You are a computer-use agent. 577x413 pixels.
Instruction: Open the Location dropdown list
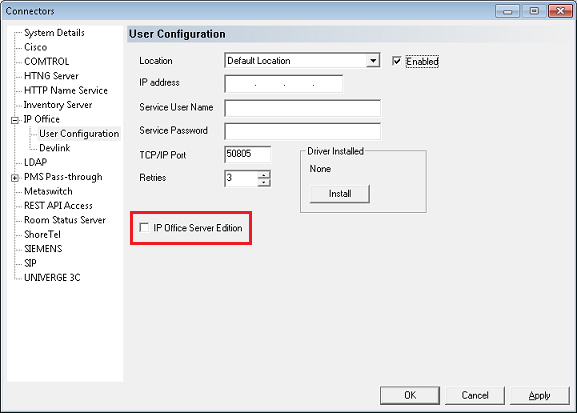[x=373, y=61]
